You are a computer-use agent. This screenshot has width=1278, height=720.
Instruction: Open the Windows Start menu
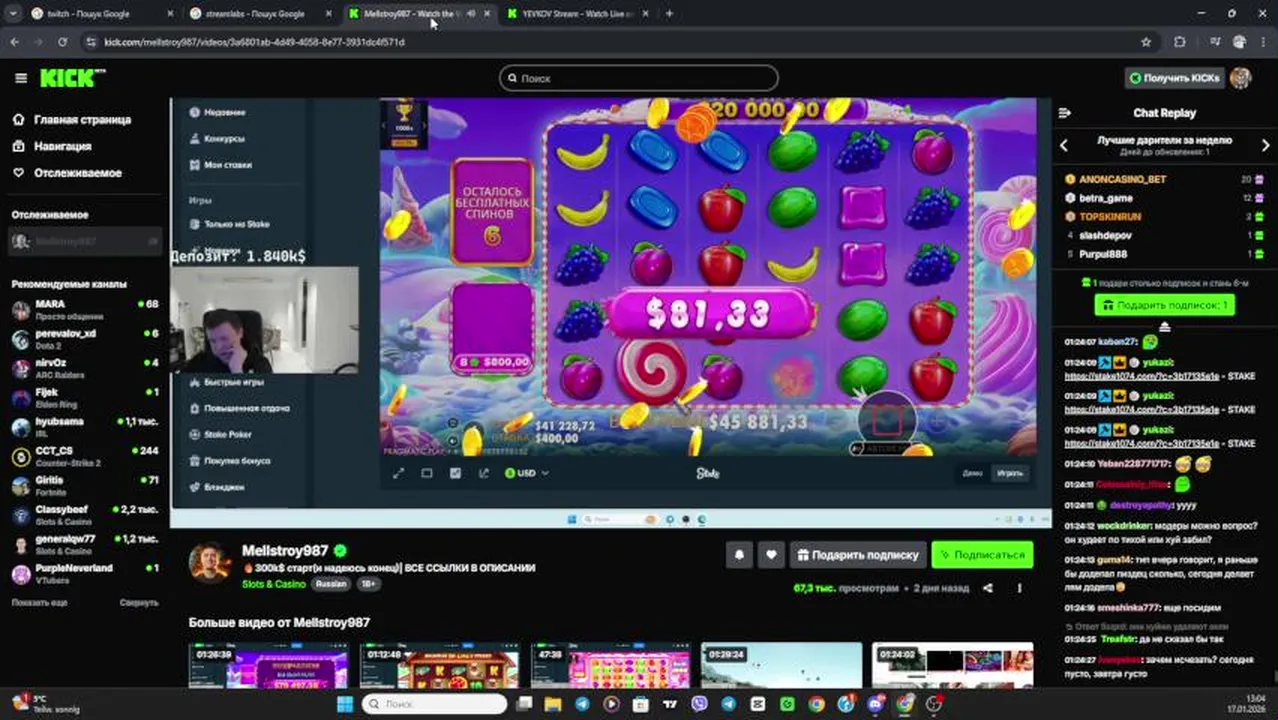pyautogui.click(x=344, y=704)
